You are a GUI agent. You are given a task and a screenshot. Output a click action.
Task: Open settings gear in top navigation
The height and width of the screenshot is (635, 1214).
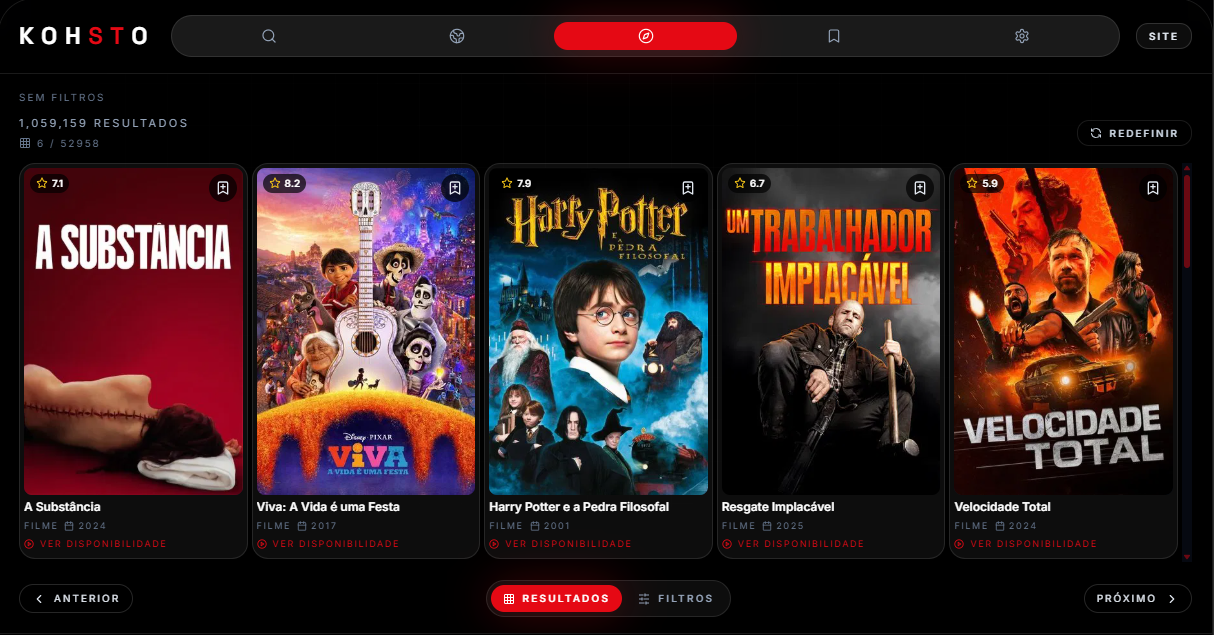[x=1021, y=36]
